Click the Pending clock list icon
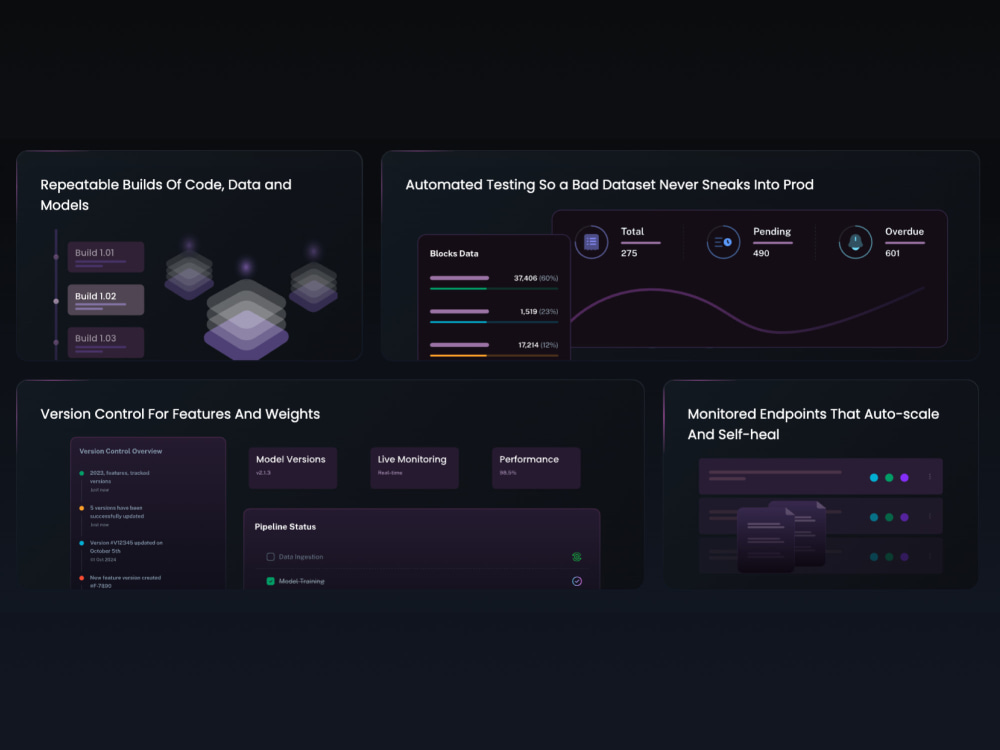This screenshot has height=750, width=1000. click(x=723, y=242)
